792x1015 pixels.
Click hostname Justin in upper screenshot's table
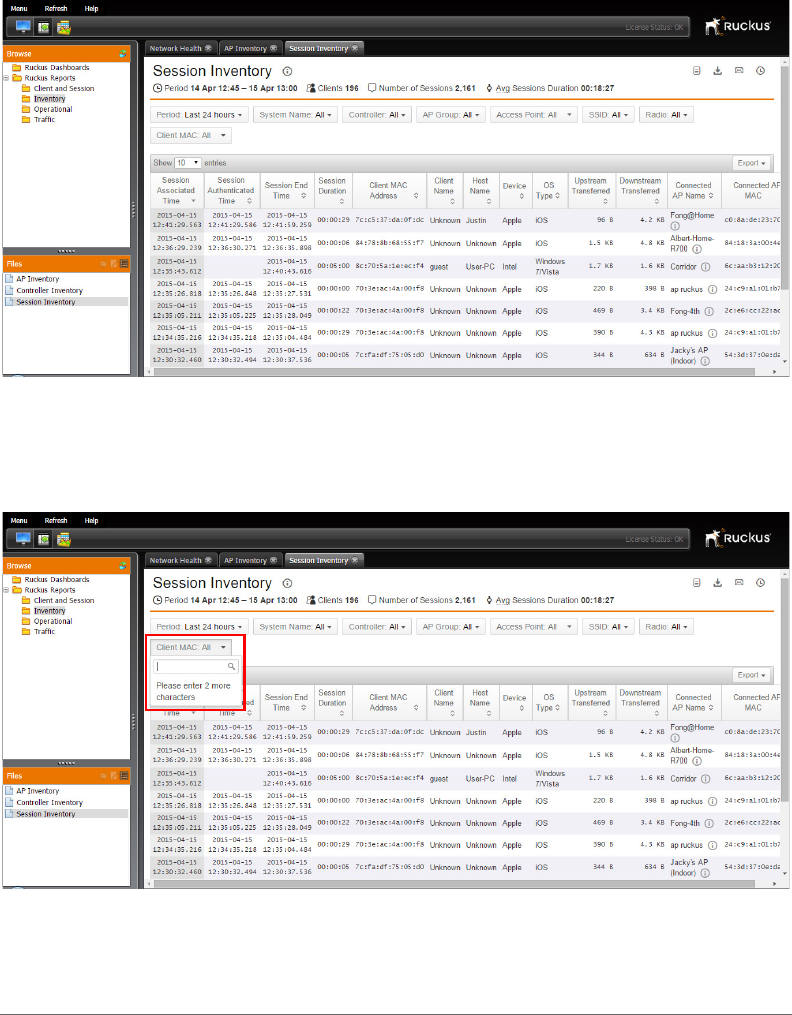click(476, 220)
